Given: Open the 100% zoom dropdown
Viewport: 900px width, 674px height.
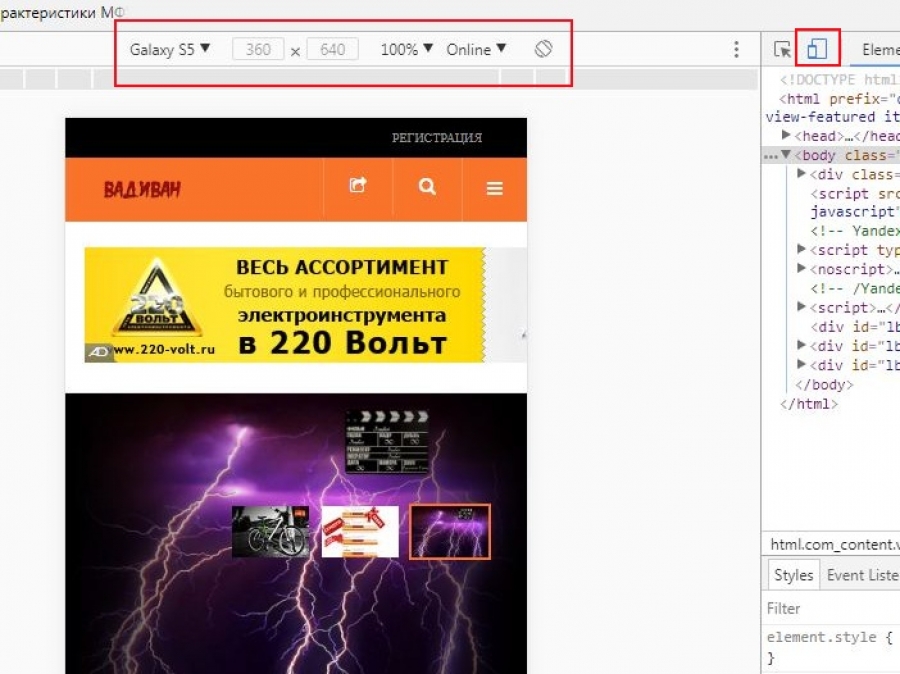Looking at the screenshot, I should click(x=406, y=49).
